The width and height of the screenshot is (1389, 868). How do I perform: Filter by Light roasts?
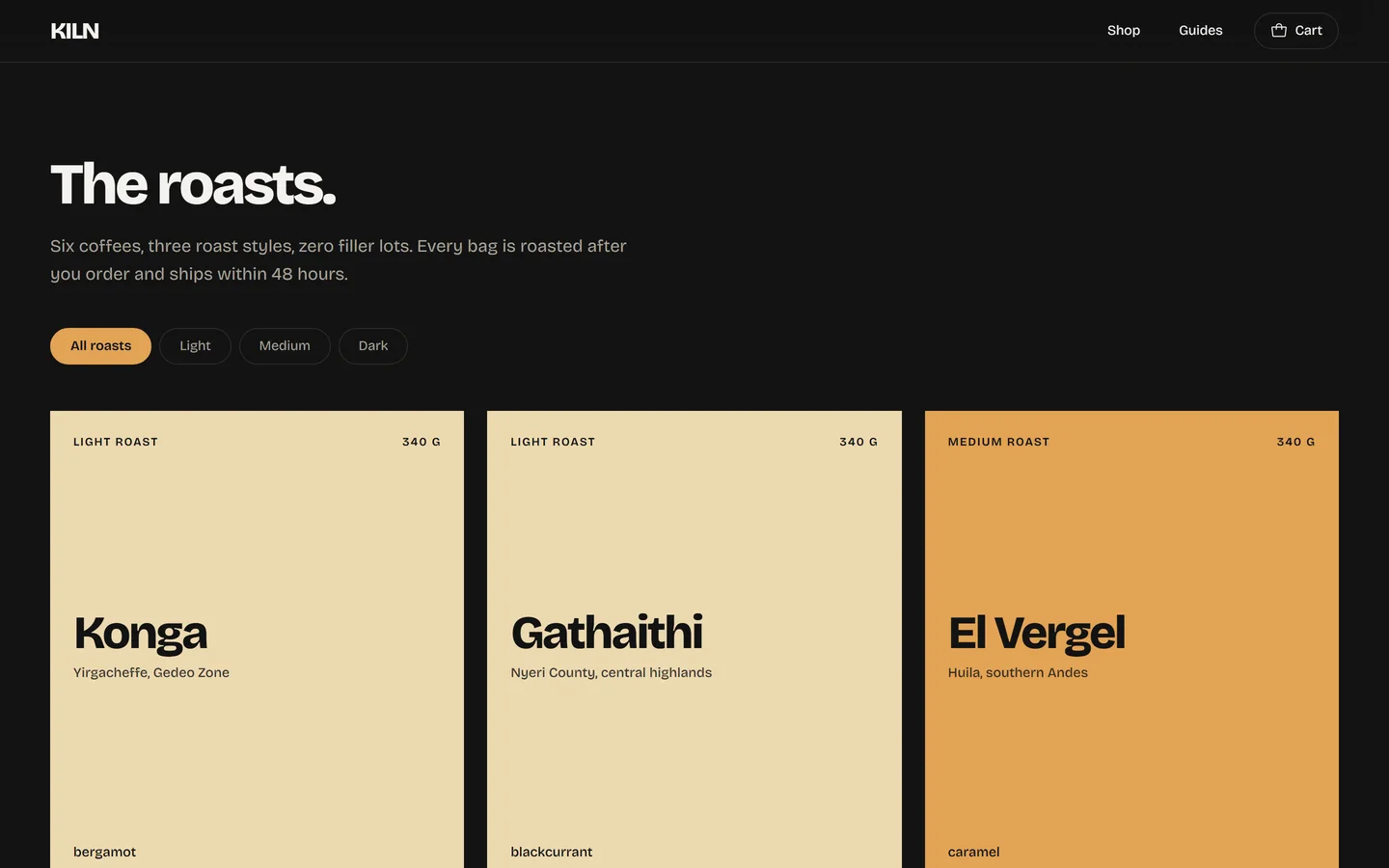coord(195,346)
